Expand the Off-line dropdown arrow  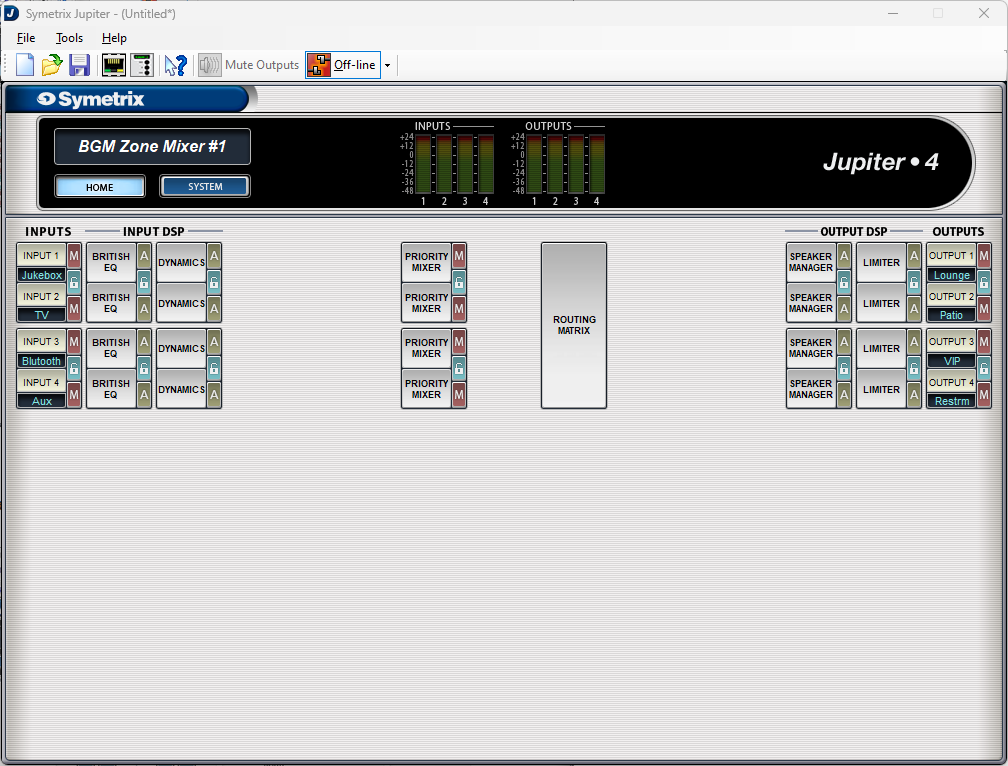coord(387,66)
